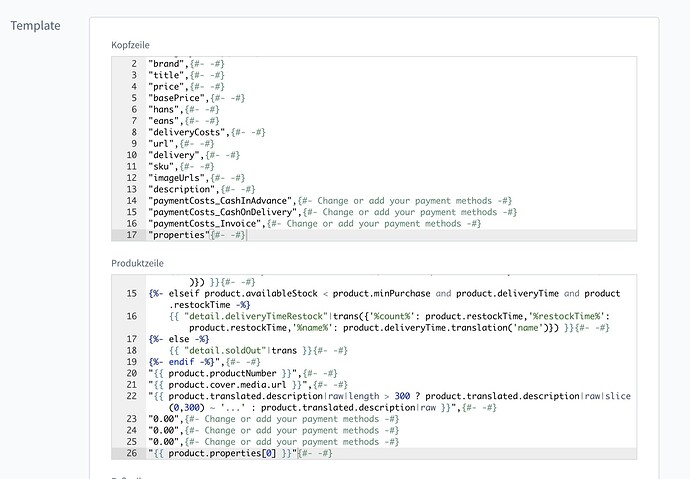Image resolution: width=690 pixels, height=479 pixels.
Task: Click the "url" header line
Action: coord(181,144)
